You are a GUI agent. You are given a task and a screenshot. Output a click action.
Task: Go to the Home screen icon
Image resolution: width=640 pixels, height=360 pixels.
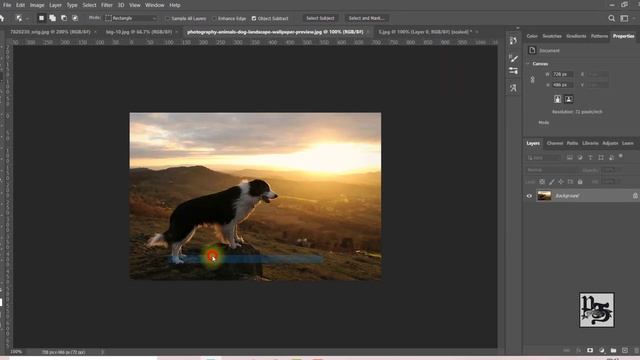click(2, 18)
